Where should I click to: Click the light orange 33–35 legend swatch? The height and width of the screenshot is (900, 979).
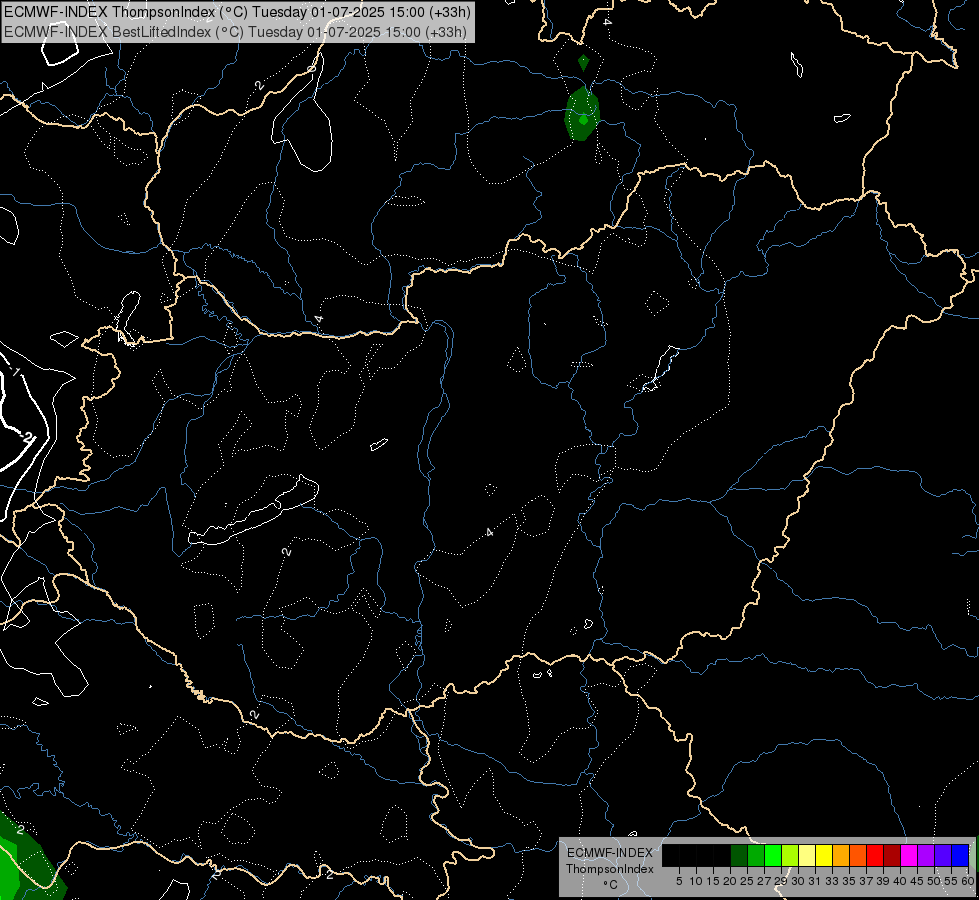(x=841, y=855)
